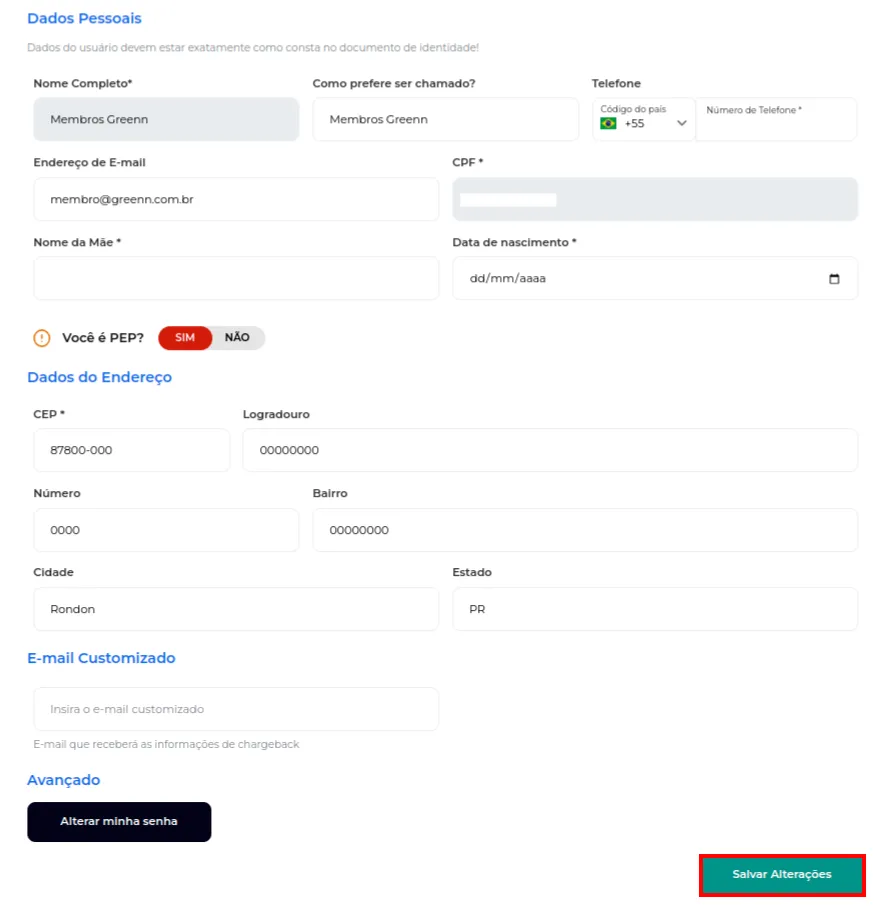Focus the Cidade field showing Rondon
This screenshot has height=908, width=892.
(x=236, y=609)
